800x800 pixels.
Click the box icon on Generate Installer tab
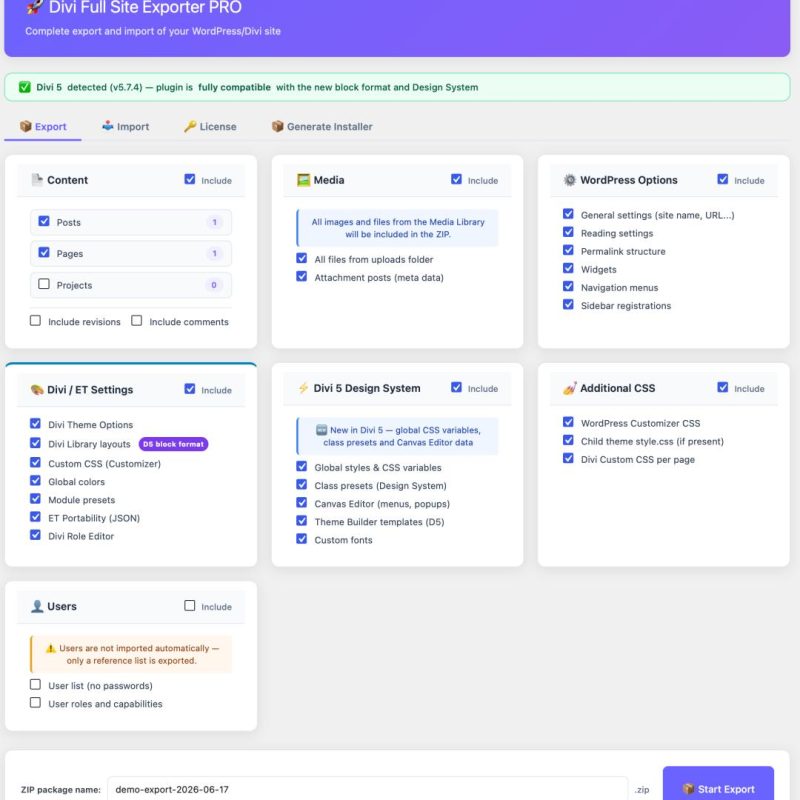coord(278,126)
